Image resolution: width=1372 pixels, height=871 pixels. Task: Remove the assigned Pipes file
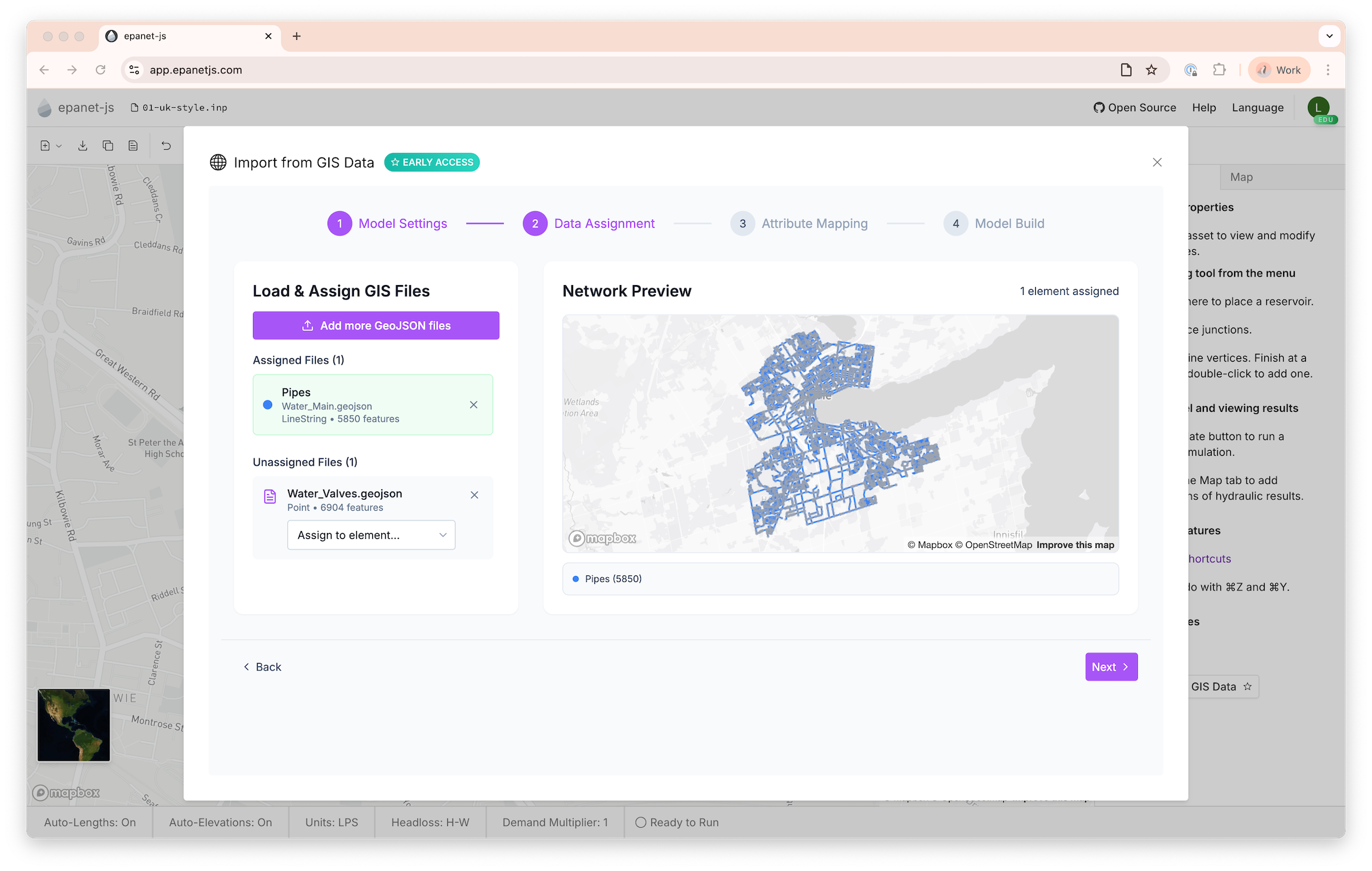pos(473,405)
